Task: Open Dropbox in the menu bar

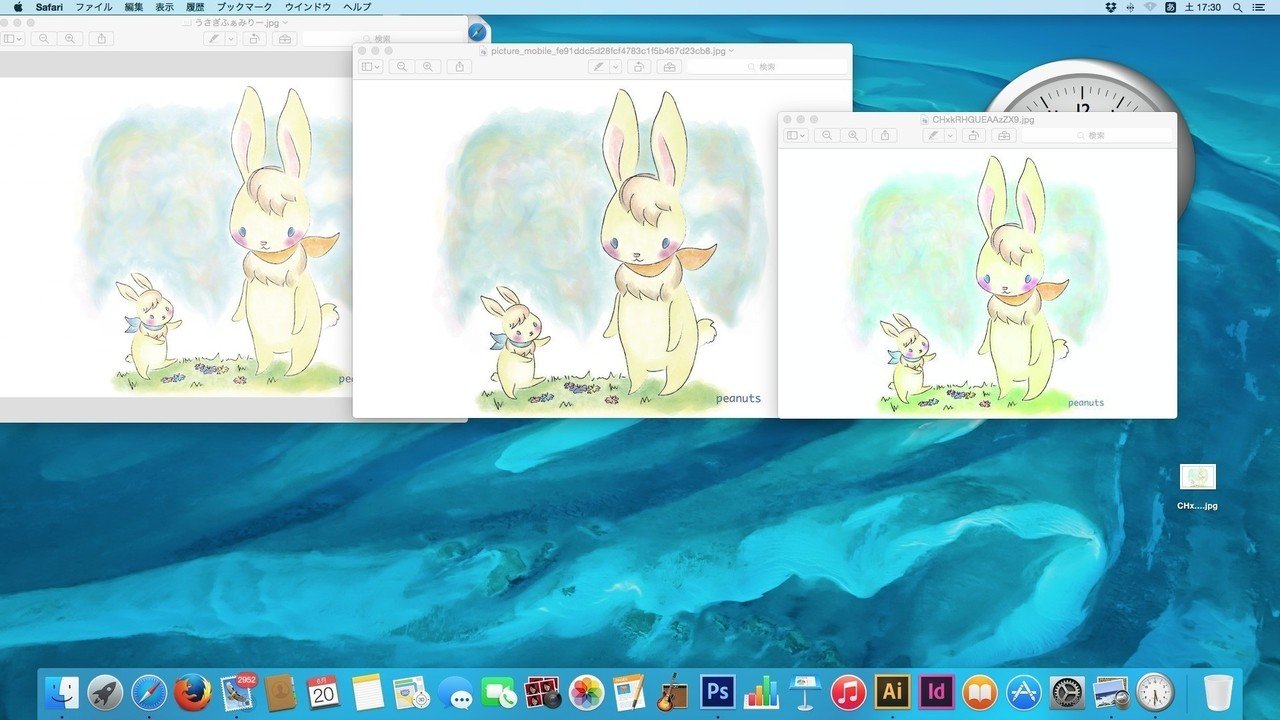Action: [1111, 7]
